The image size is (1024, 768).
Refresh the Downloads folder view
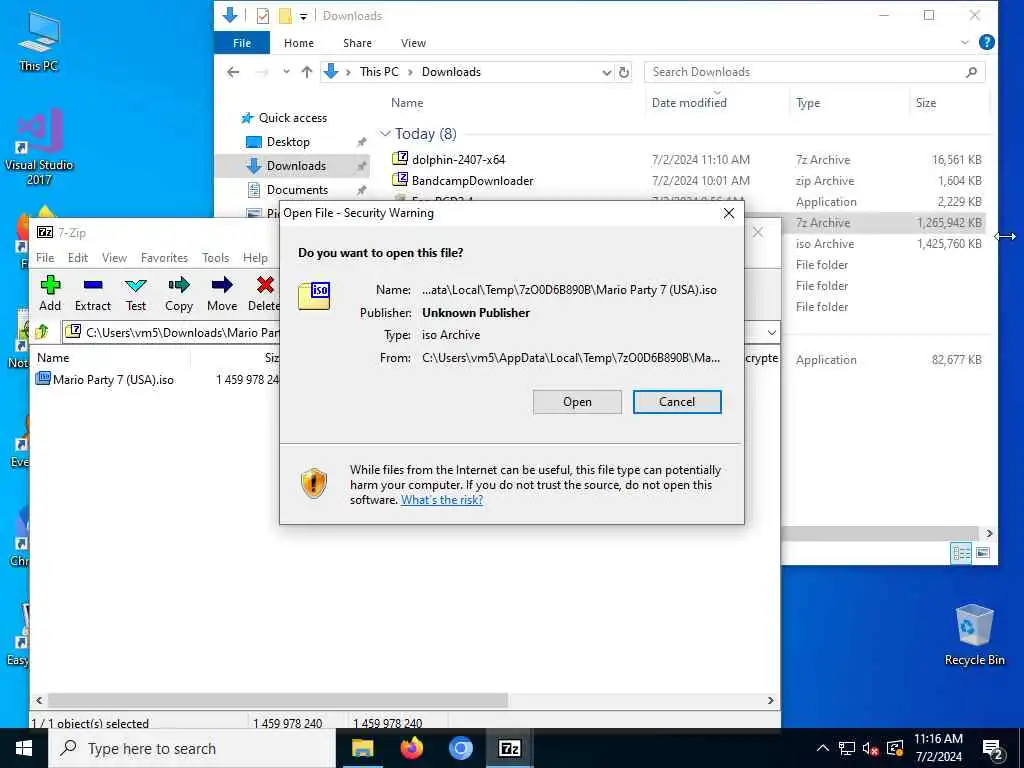pyautogui.click(x=624, y=72)
